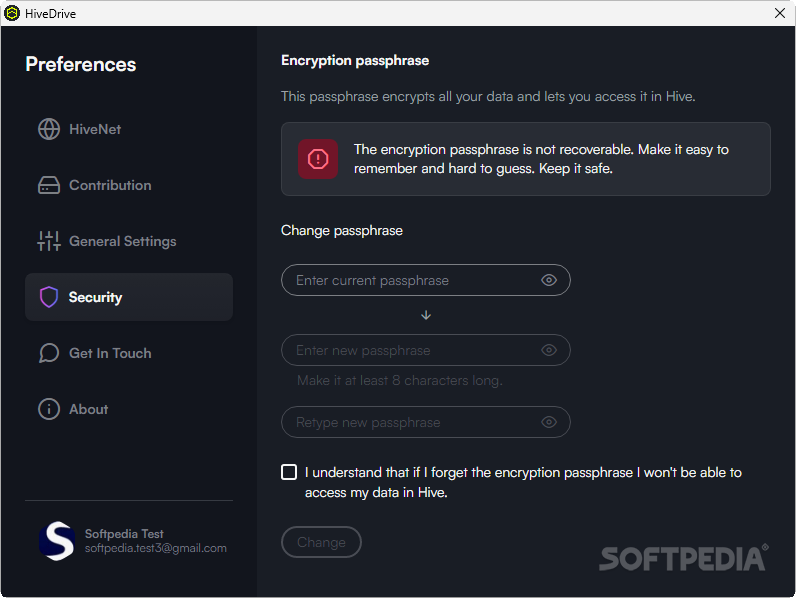This screenshot has width=796, height=598.
Task: Show the retyped passphrase with eye icon
Action: [x=549, y=422]
